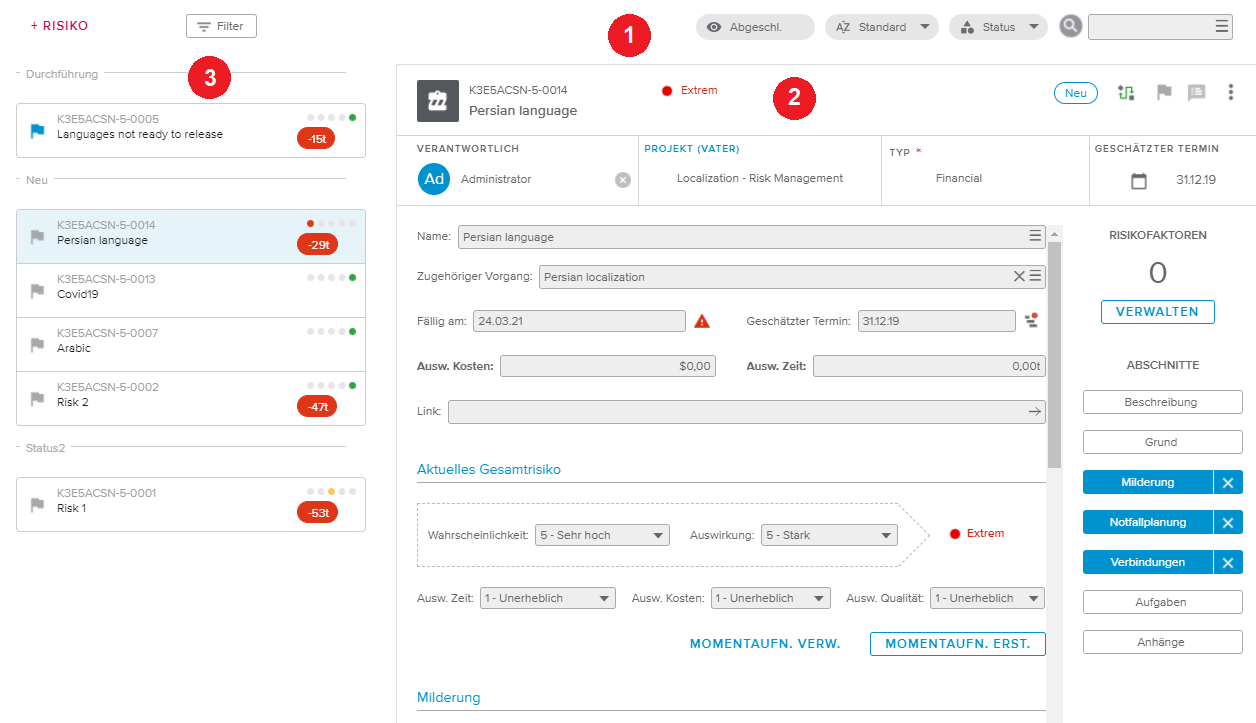This screenshot has width=1256, height=723.
Task: Expand the Wahrscheinlichkeit dropdown
Action: (x=602, y=535)
